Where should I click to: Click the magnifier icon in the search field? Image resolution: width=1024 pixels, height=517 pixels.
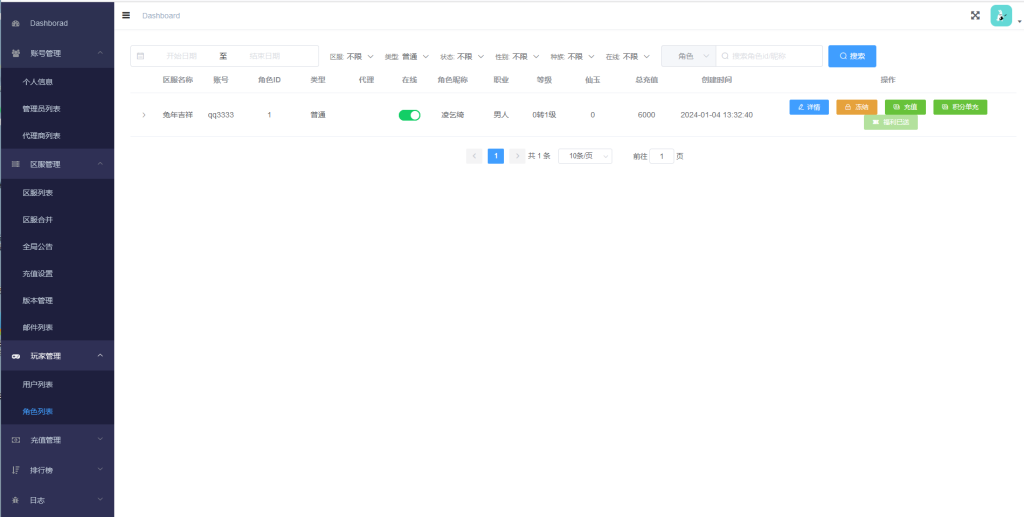725,56
